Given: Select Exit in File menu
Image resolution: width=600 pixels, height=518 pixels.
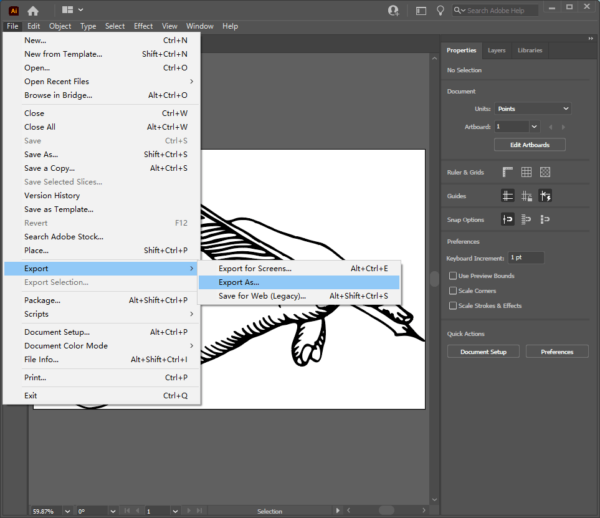Looking at the screenshot, I should (x=102, y=396).
